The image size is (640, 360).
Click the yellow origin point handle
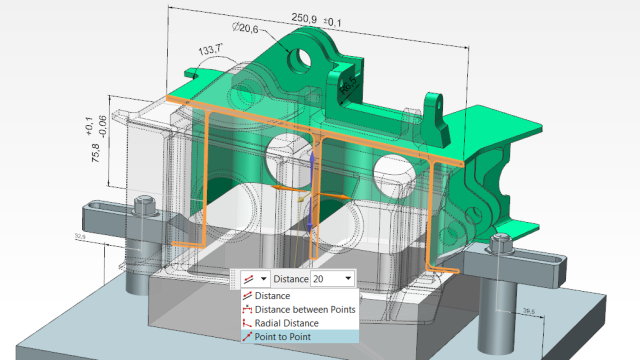pos(302,199)
